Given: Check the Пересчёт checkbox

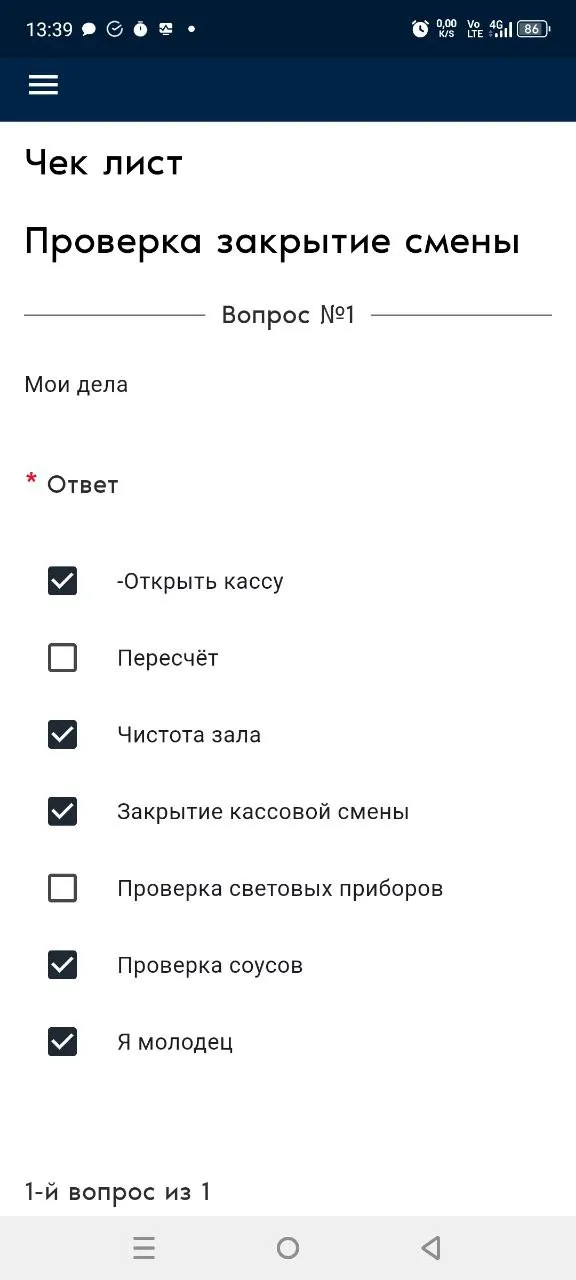Looking at the screenshot, I should tap(62, 658).
